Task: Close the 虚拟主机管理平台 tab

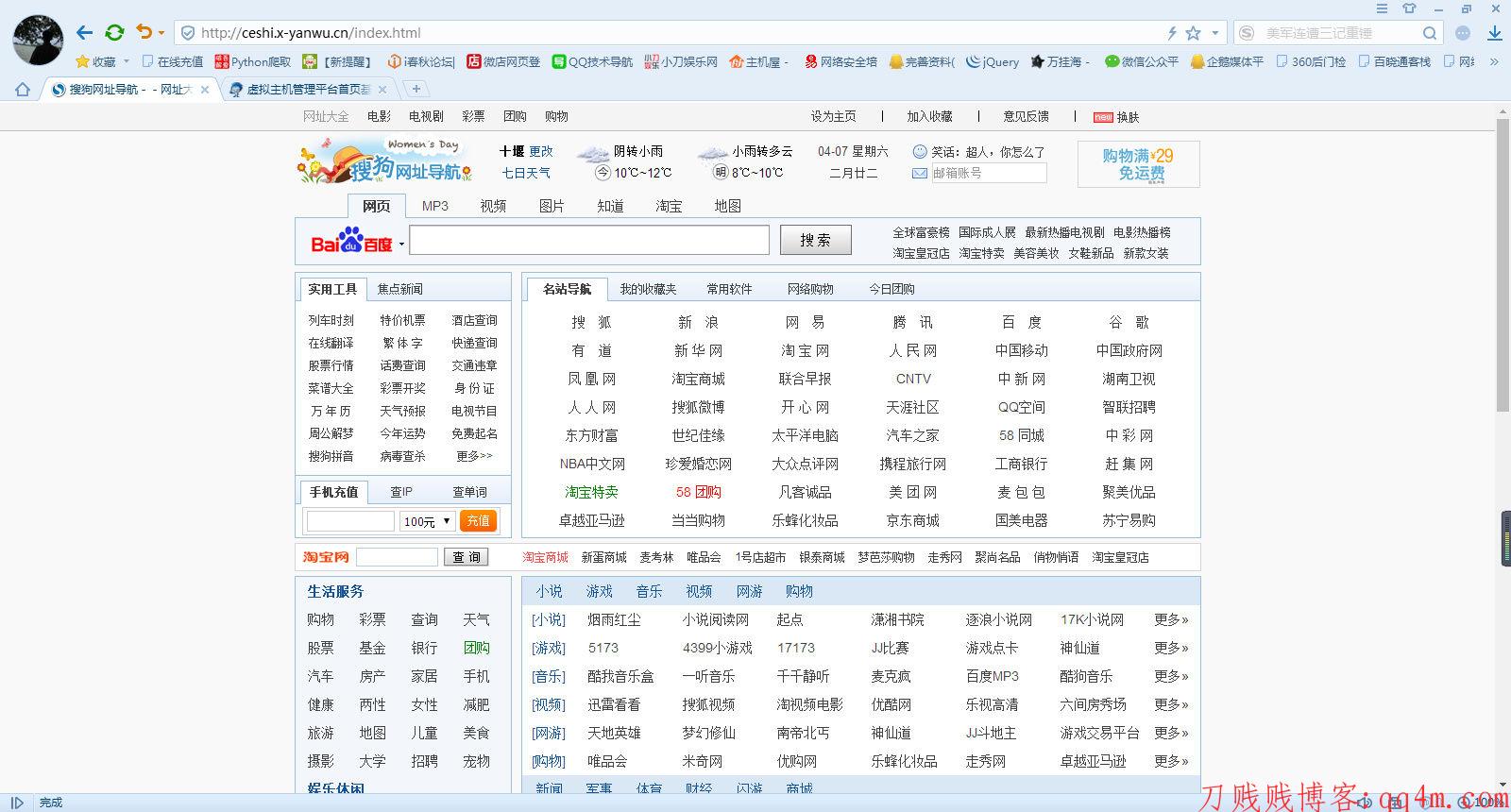Action: point(382,90)
